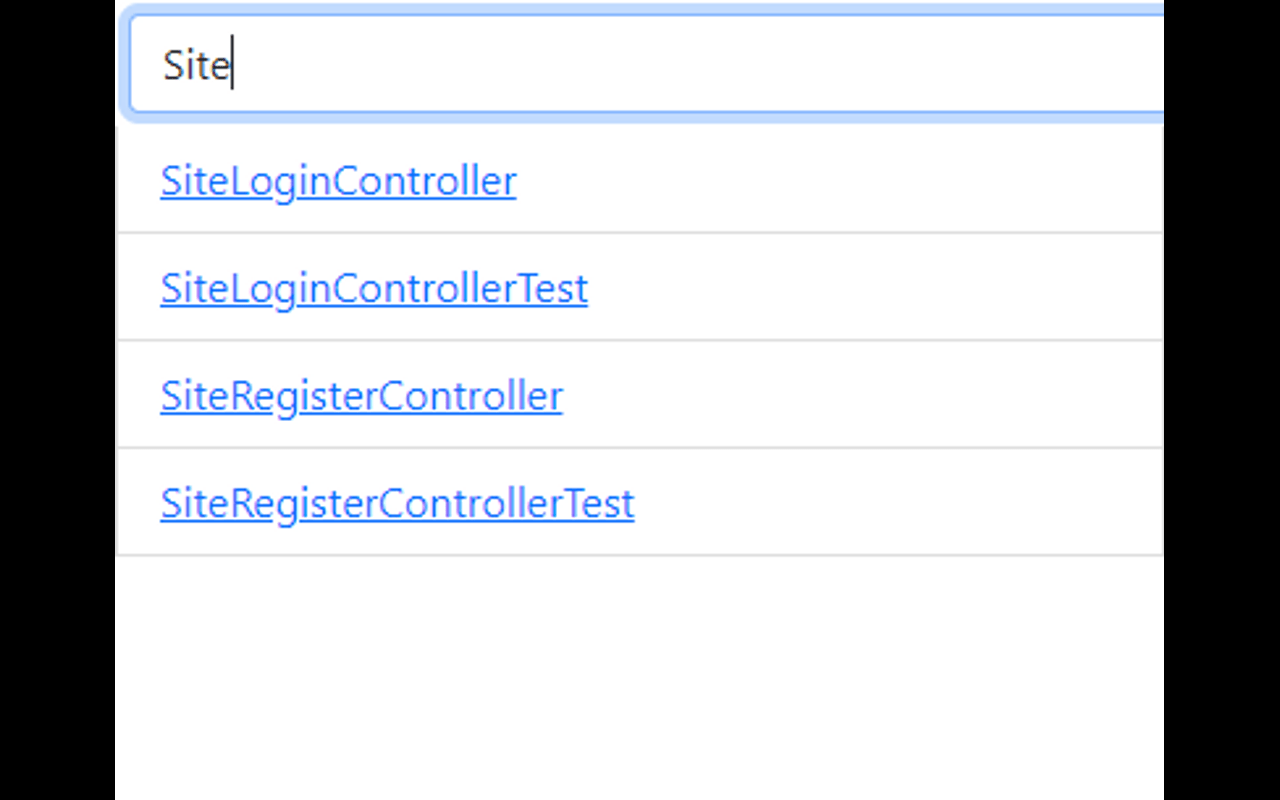
Task: Select the SiteRegisterControllerTest search result
Action: pyautogui.click(x=397, y=503)
